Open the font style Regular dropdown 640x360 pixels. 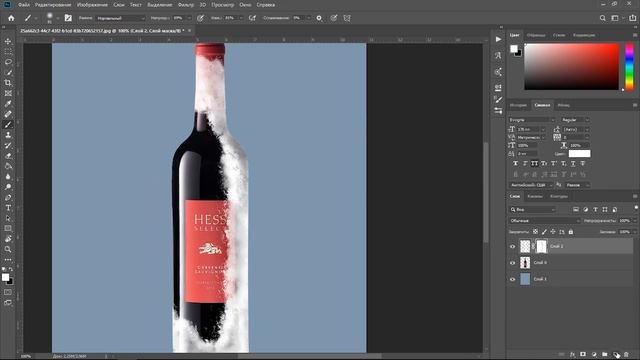(x=575, y=120)
